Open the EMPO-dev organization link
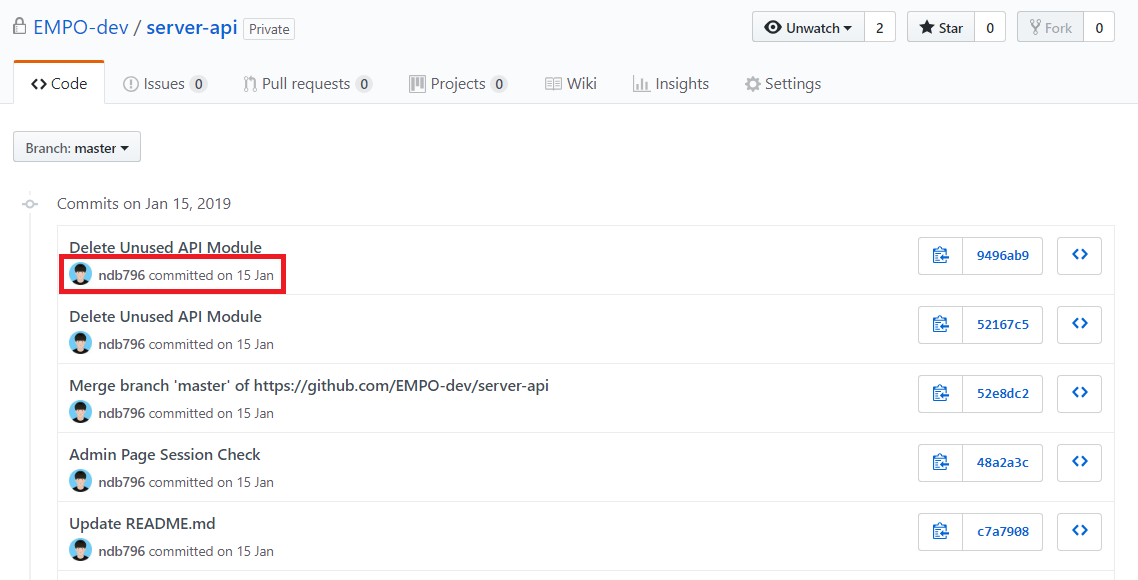 (81, 28)
